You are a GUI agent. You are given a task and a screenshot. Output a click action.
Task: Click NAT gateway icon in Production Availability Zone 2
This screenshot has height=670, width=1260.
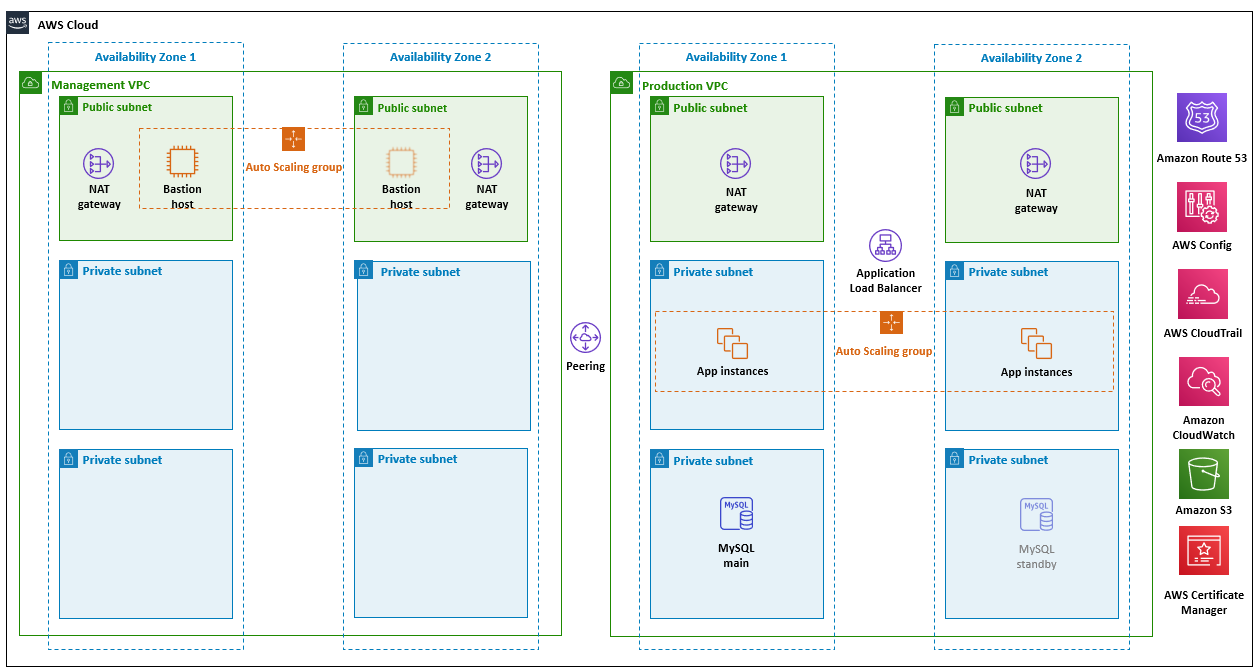1036,164
